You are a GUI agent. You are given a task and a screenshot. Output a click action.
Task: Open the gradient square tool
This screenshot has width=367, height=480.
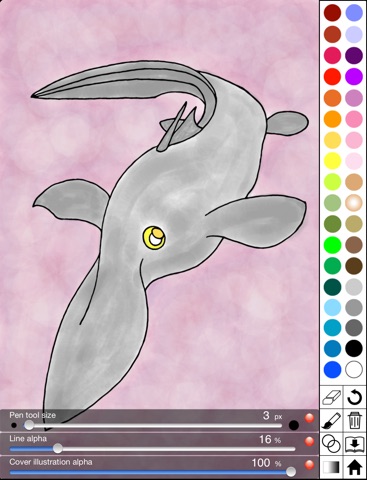(331, 467)
